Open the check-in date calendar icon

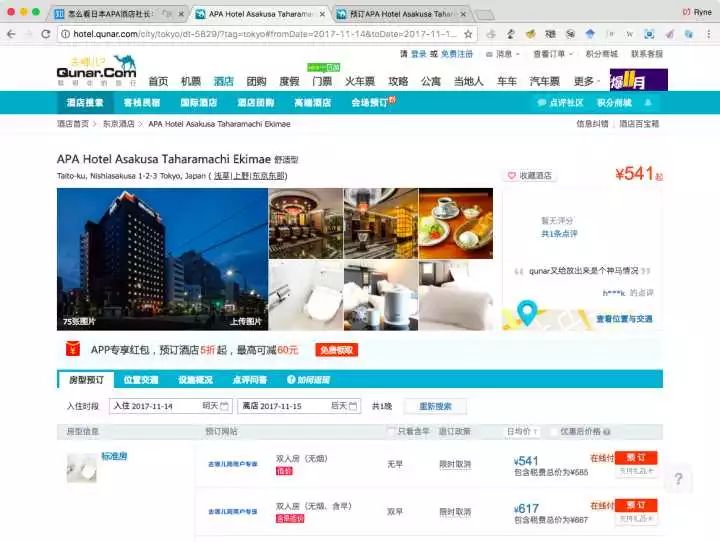[x=224, y=407]
